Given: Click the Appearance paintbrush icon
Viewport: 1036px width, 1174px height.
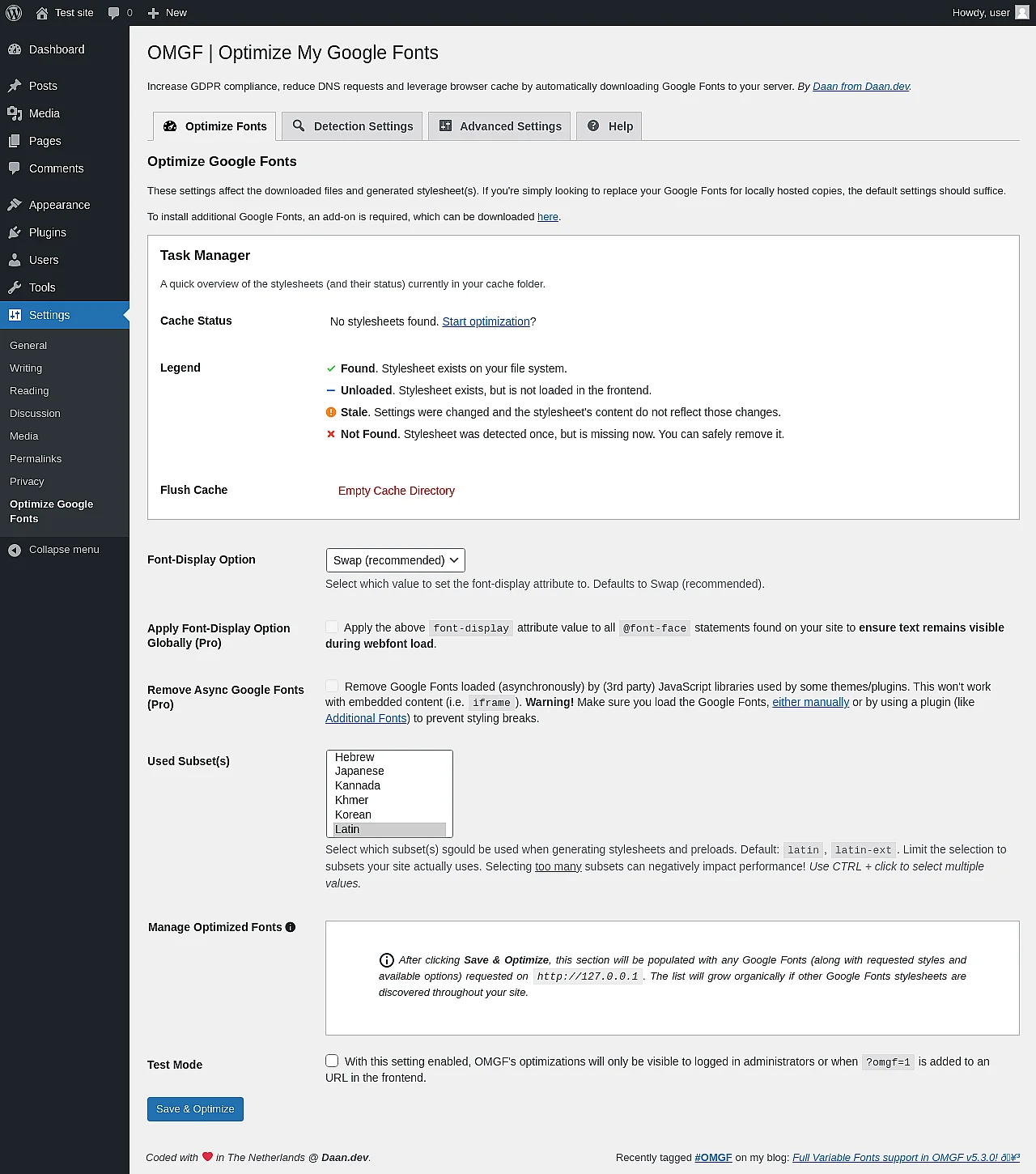Looking at the screenshot, I should pos(15,205).
